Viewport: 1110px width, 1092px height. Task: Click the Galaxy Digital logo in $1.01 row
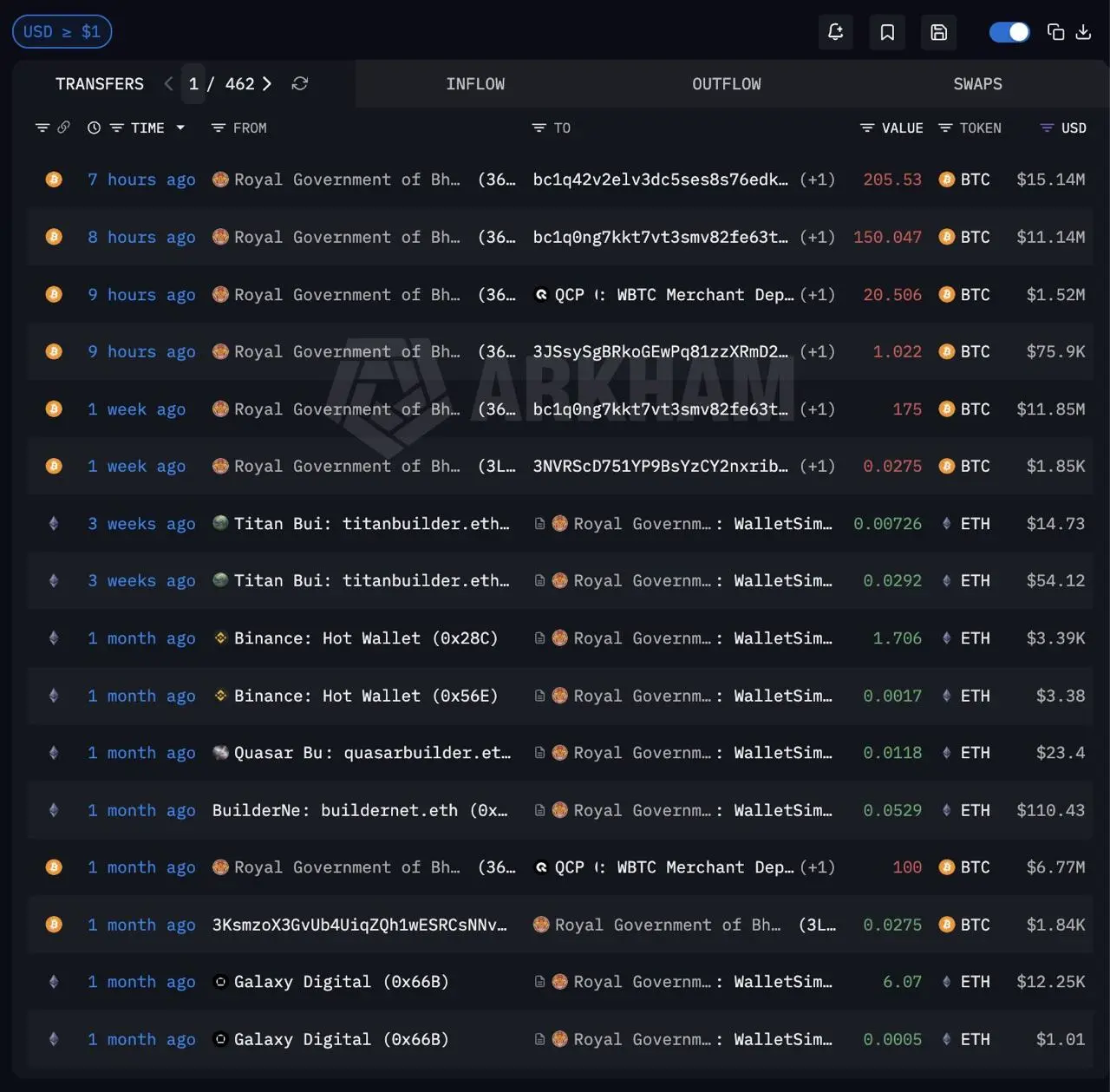click(x=220, y=1039)
